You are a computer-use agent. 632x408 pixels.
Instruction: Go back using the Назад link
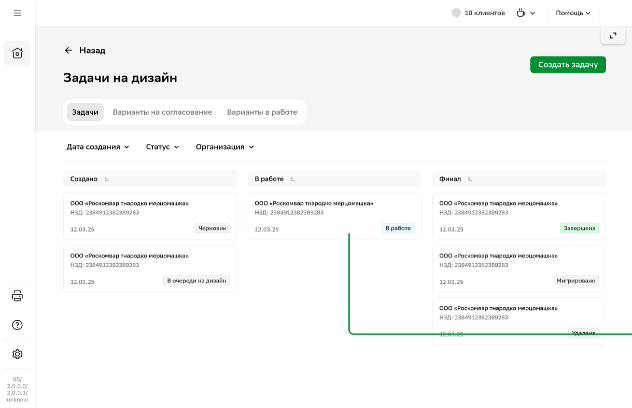click(85, 50)
